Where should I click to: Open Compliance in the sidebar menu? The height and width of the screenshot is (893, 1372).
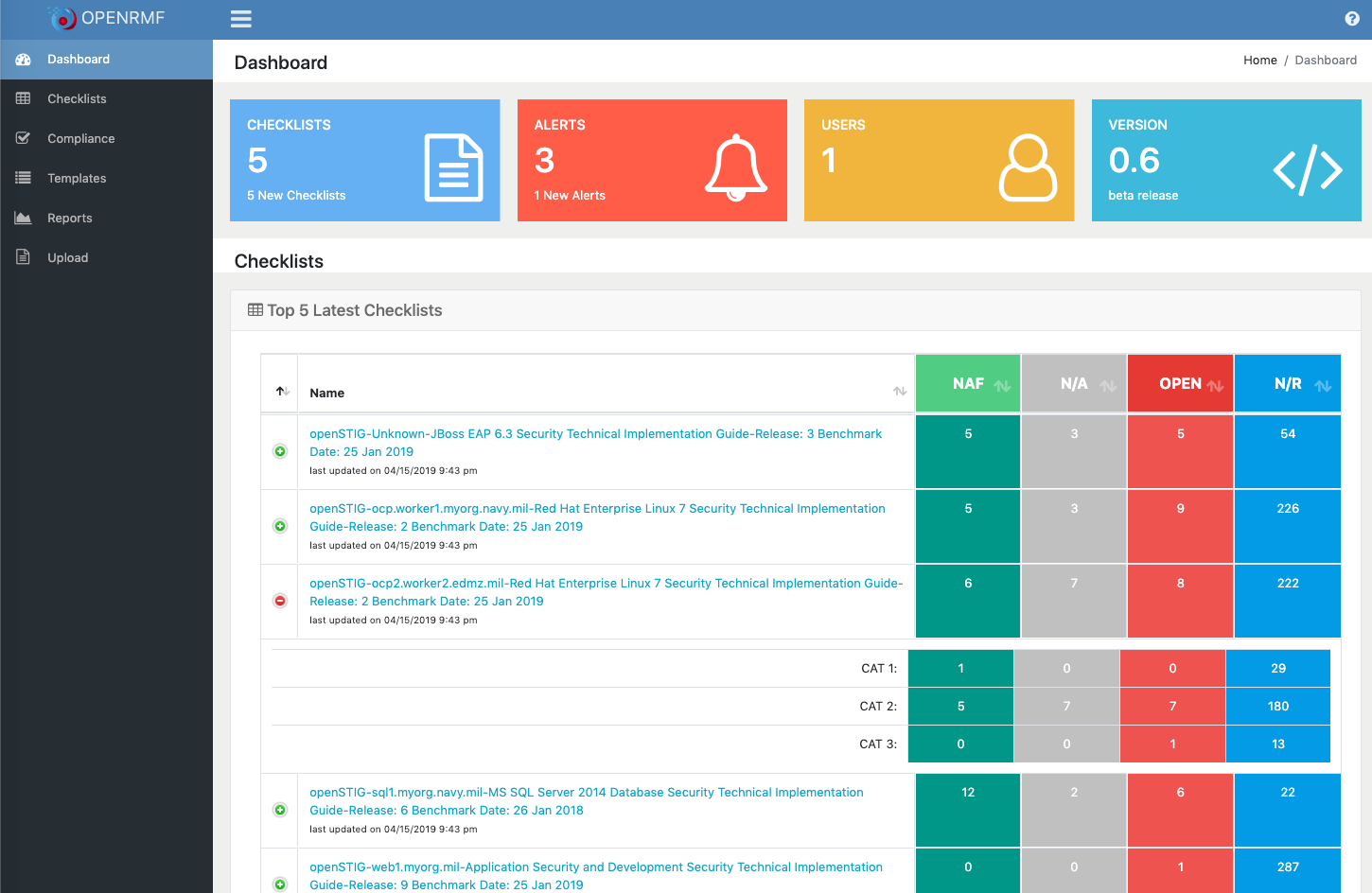click(x=106, y=138)
